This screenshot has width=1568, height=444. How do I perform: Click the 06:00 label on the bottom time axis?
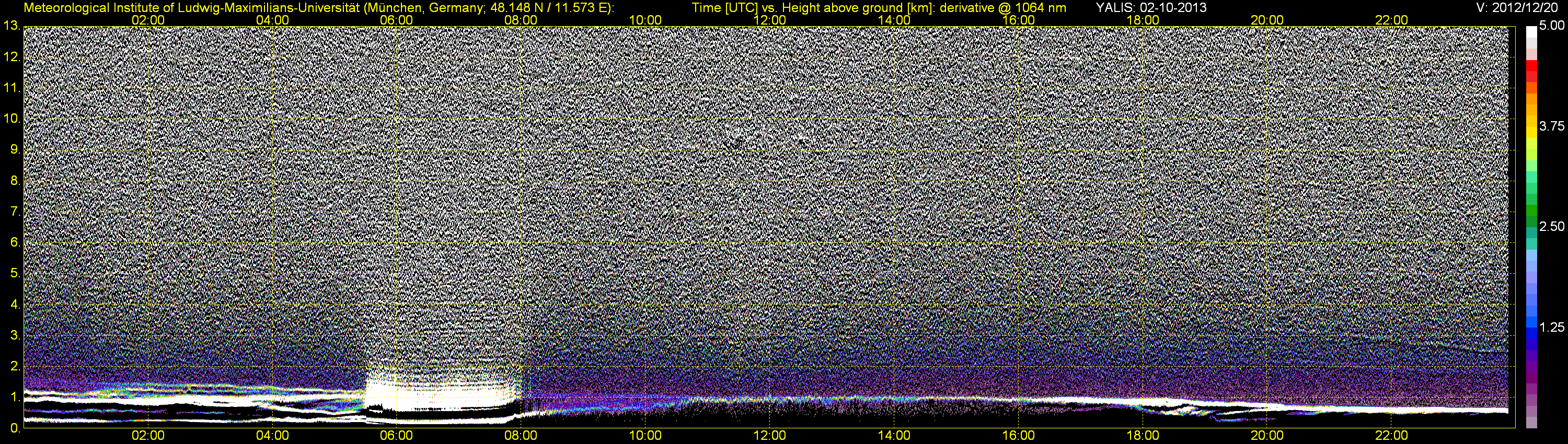coord(396,436)
